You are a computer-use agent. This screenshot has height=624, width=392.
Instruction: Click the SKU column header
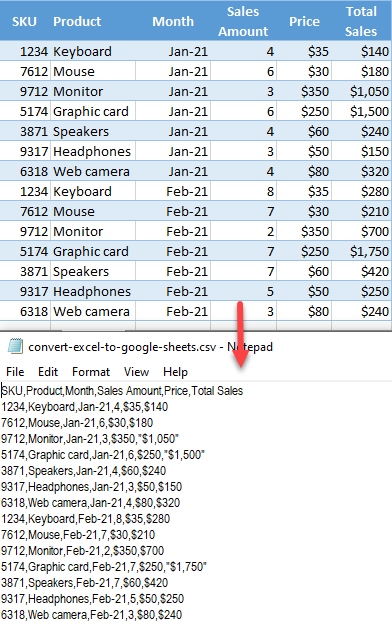tap(24, 21)
